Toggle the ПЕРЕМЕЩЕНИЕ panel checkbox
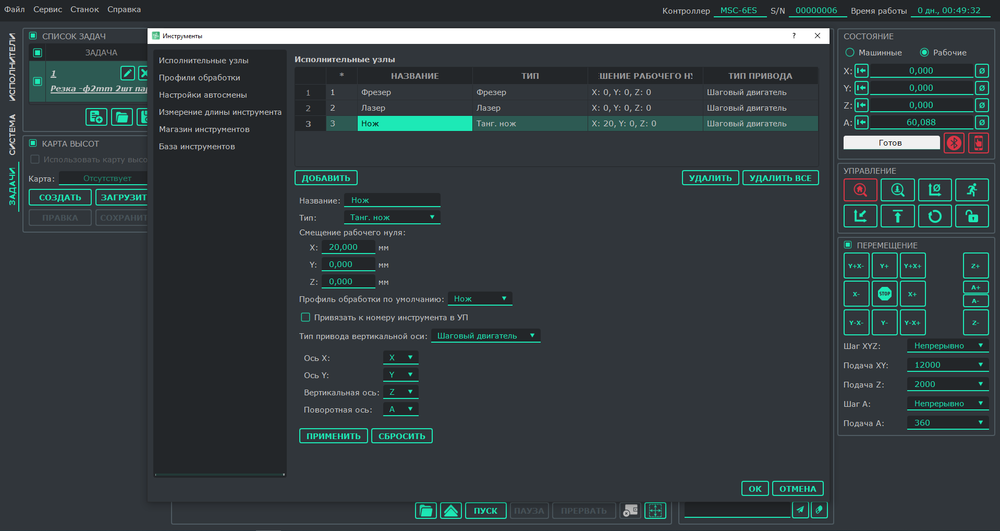 point(848,245)
